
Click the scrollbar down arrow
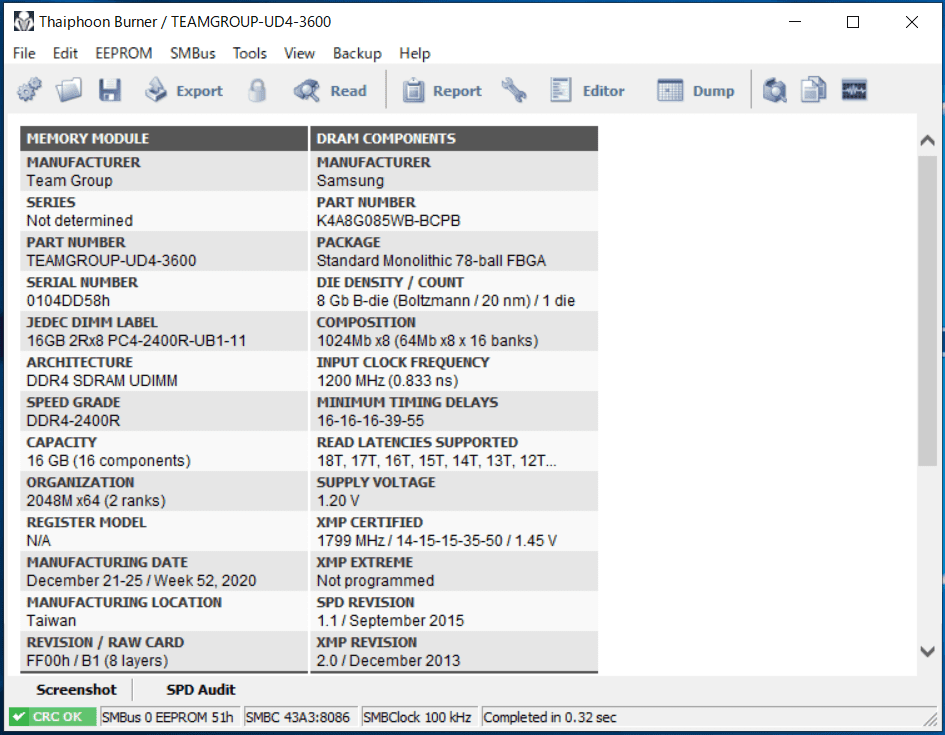928,651
